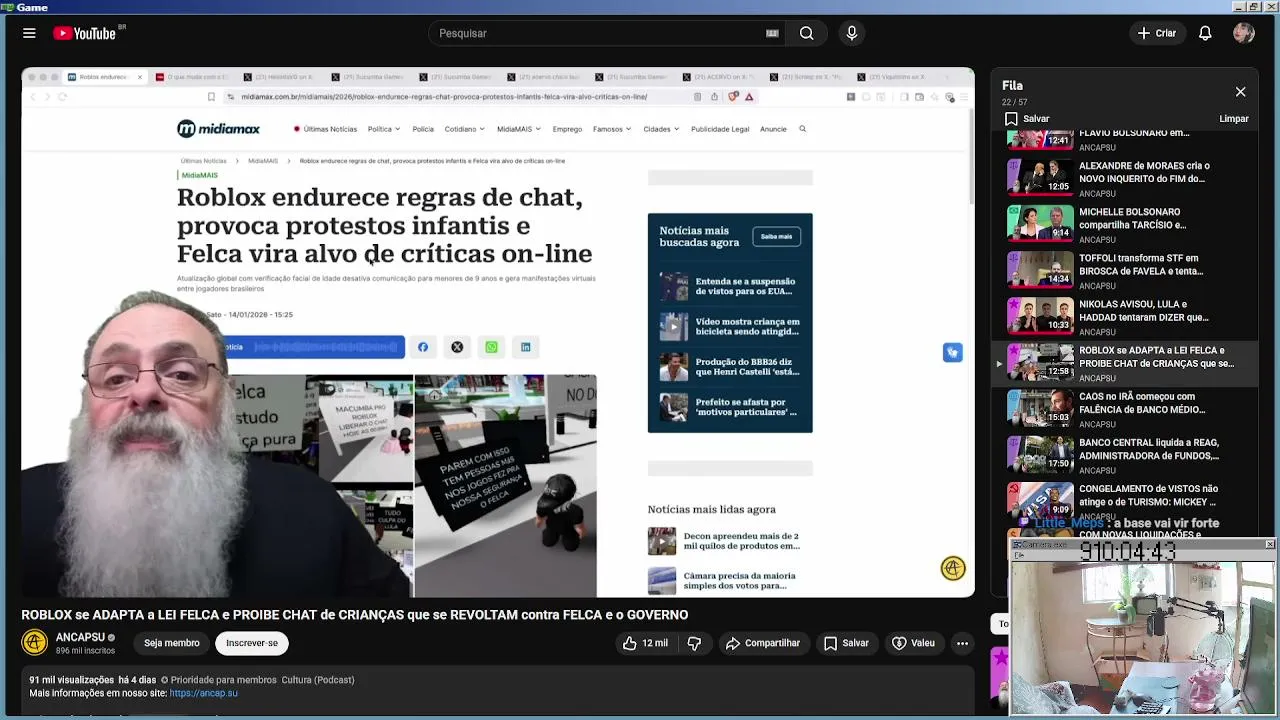The image size is (1280, 720).
Task: Open the Criar create menu
Action: coord(1157,33)
